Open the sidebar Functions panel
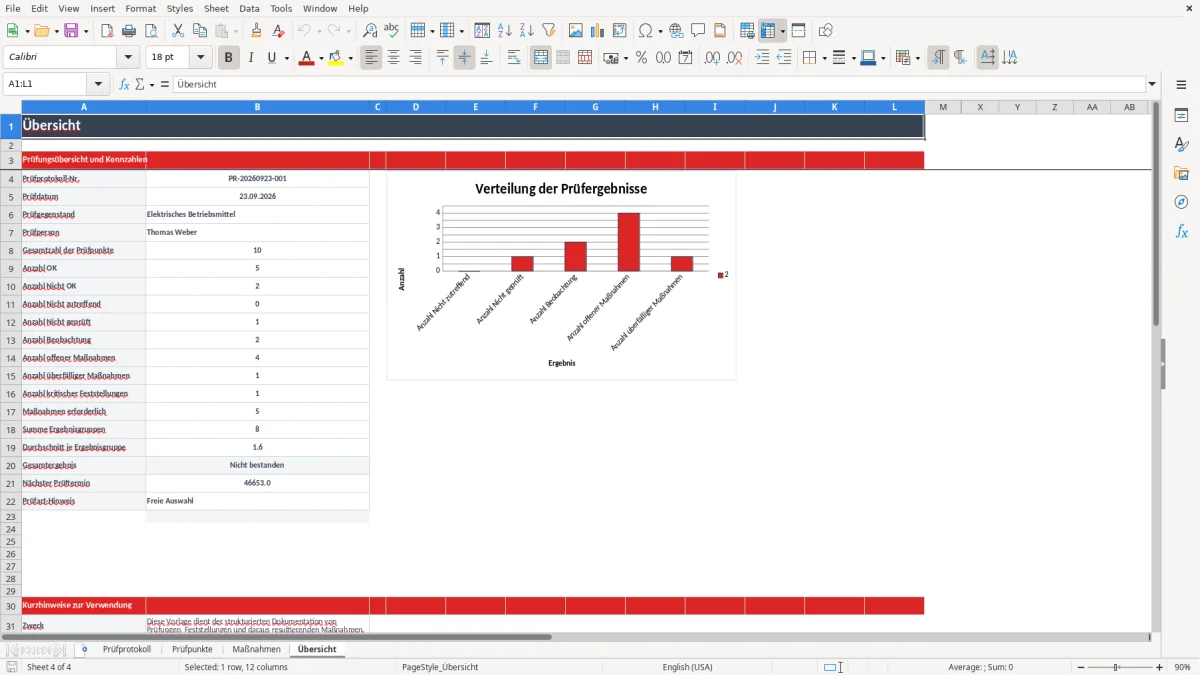The image size is (1200, 675). tap(1181, 232)
